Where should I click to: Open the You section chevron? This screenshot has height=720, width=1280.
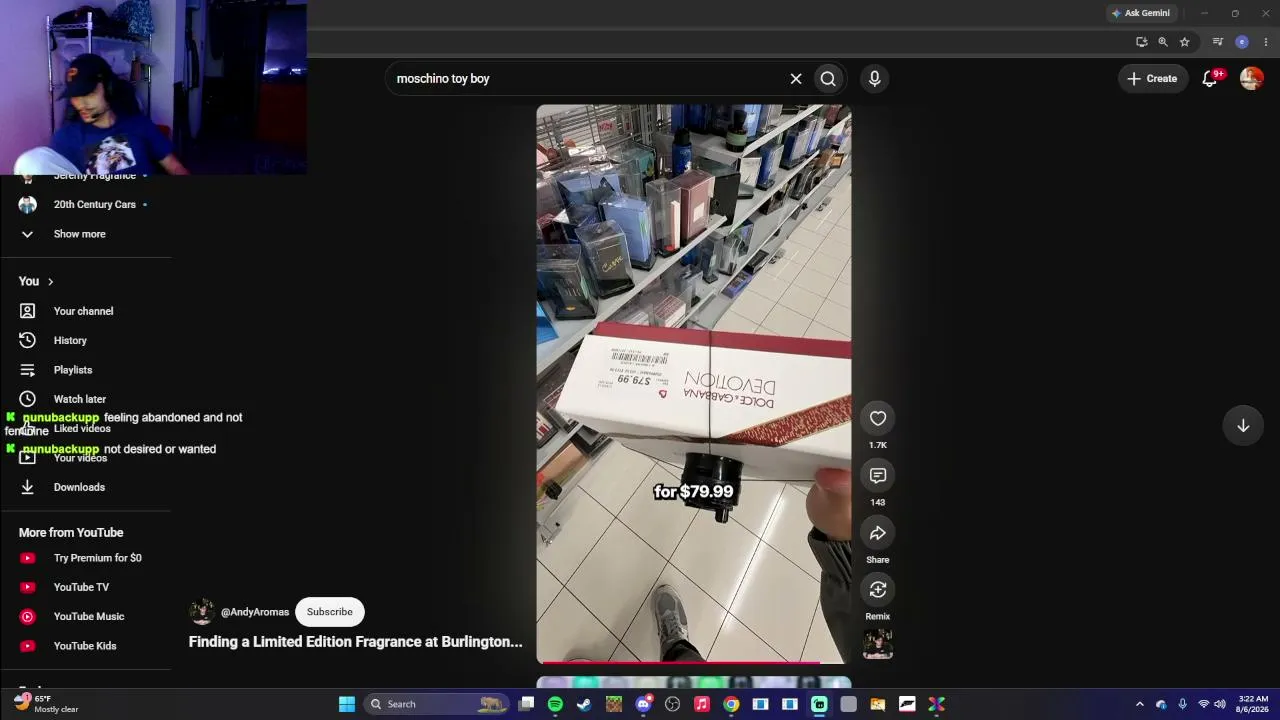coord(50,281)
